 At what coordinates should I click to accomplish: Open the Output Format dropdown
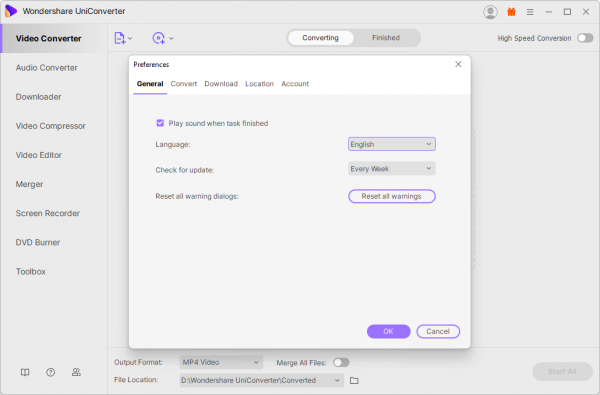click(x=221, y=362)
